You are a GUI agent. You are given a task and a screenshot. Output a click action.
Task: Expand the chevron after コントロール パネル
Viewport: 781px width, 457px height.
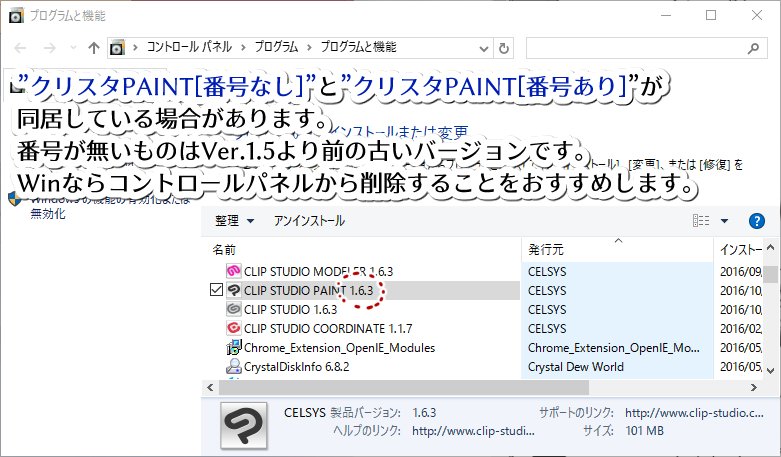pyautogui.click(x=243, y=48)
